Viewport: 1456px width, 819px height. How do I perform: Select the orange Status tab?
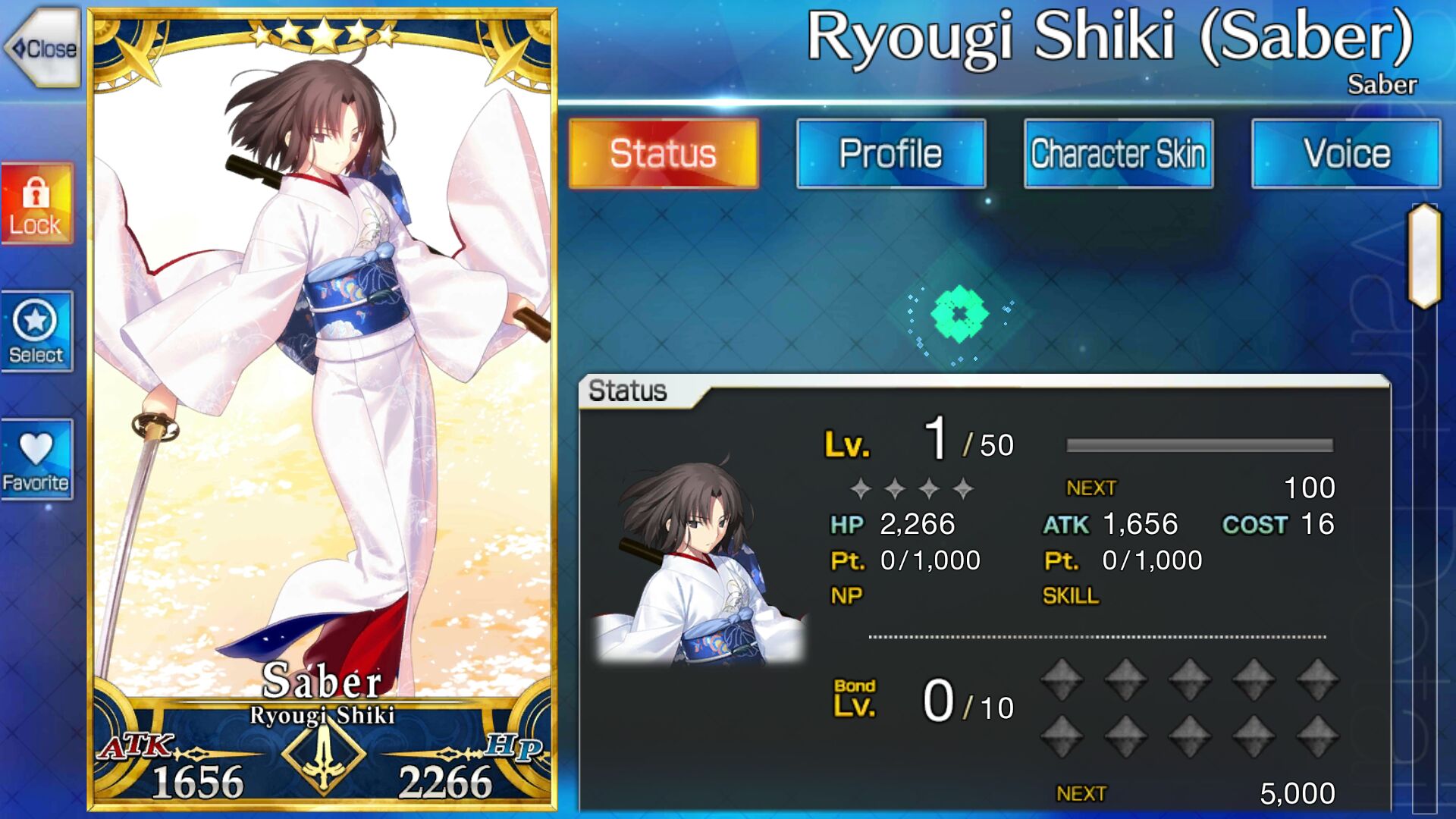point(664,154)
